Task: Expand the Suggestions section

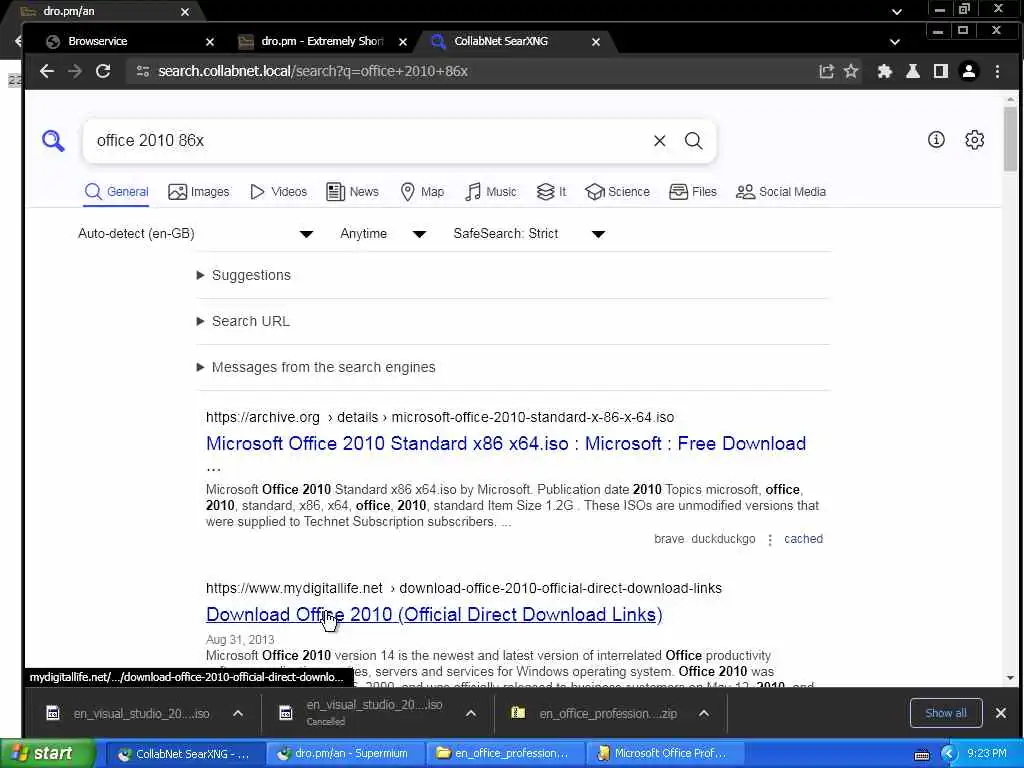Action: click(x=244, y=276)
